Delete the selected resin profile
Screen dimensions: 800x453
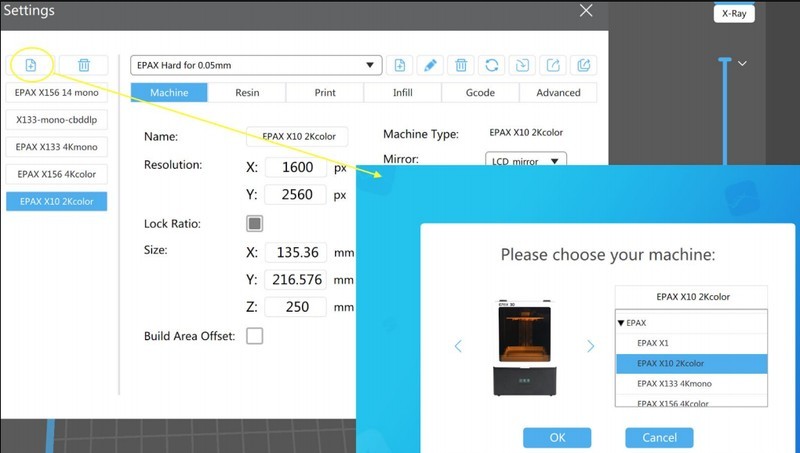(461, 65)
